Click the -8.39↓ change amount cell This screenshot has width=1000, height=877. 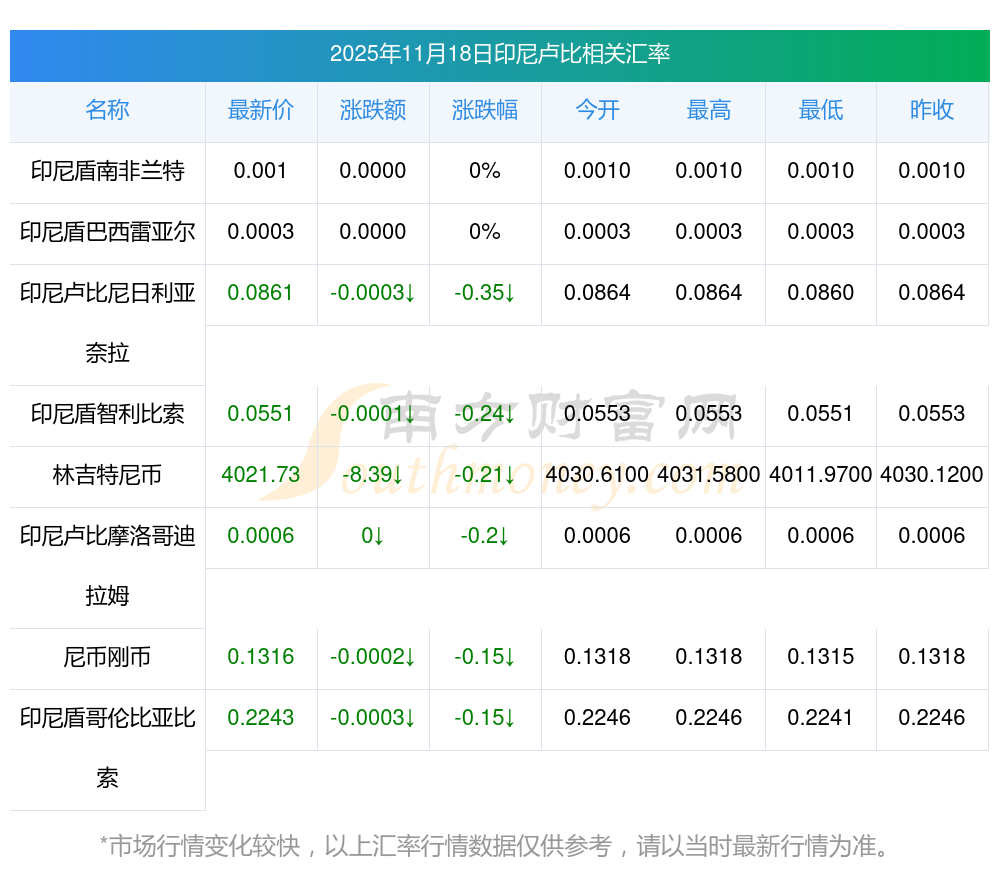(372, 475)
